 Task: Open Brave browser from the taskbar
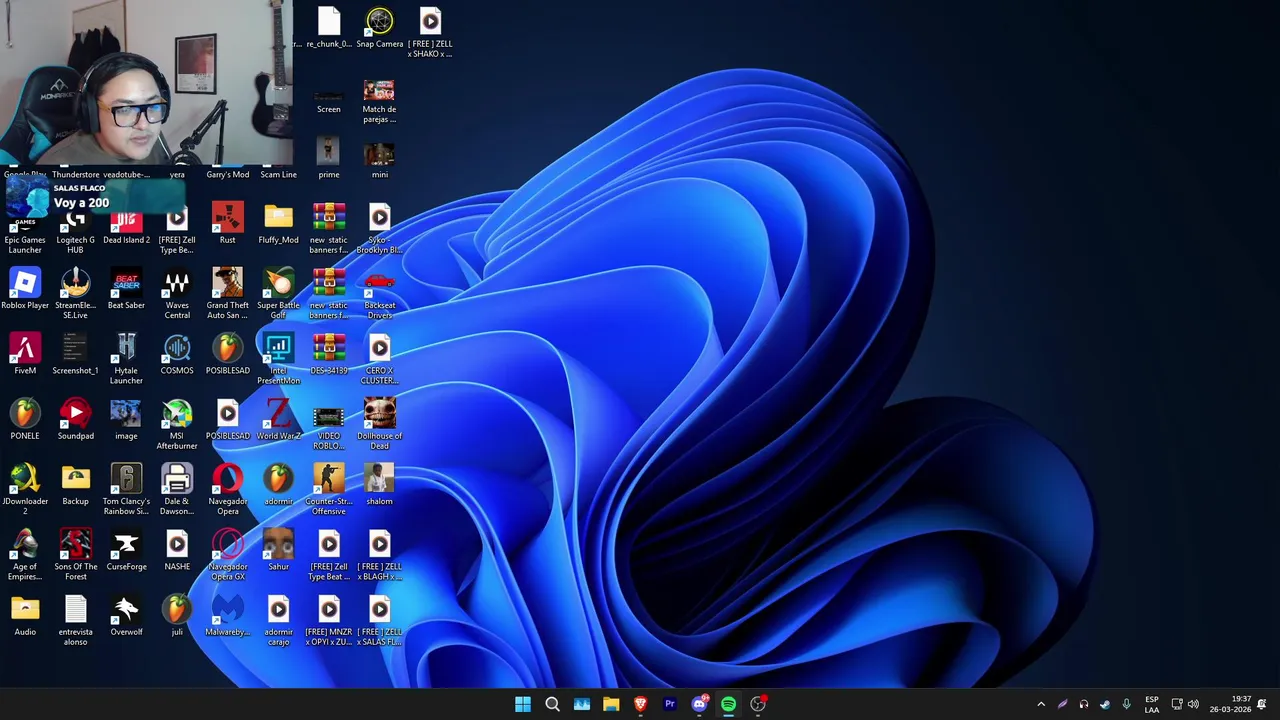640,704
